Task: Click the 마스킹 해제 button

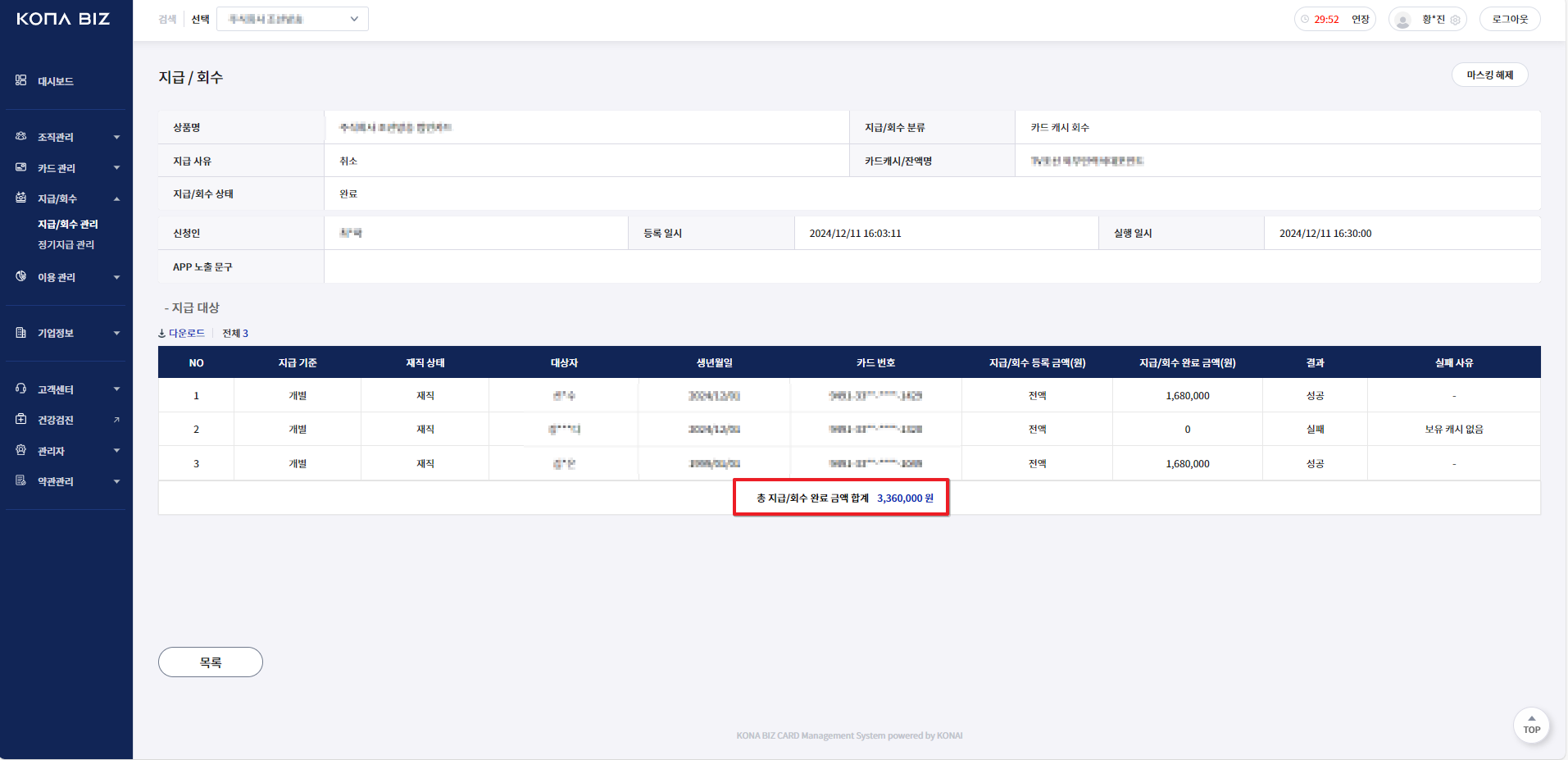Action: (1490, 75)
